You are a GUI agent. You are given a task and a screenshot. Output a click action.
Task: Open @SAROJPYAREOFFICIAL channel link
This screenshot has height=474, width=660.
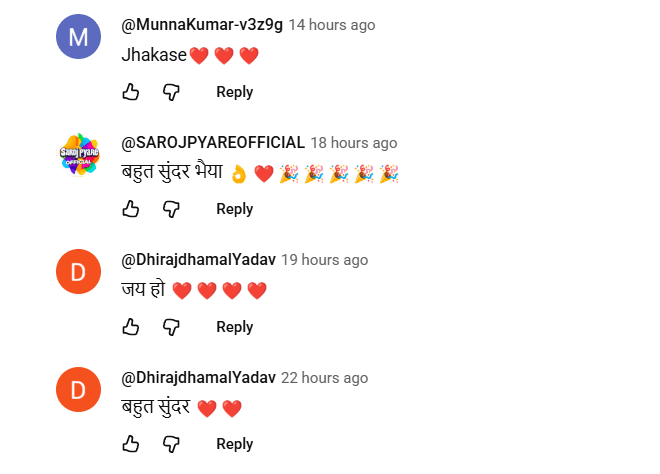click(213, 143)
